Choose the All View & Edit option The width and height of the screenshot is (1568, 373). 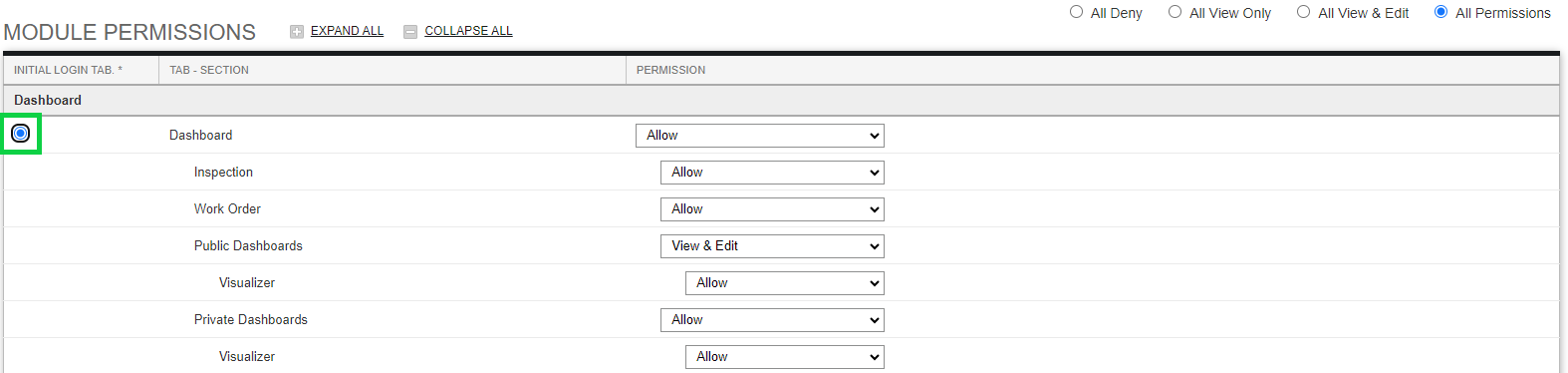(1303, 12)
